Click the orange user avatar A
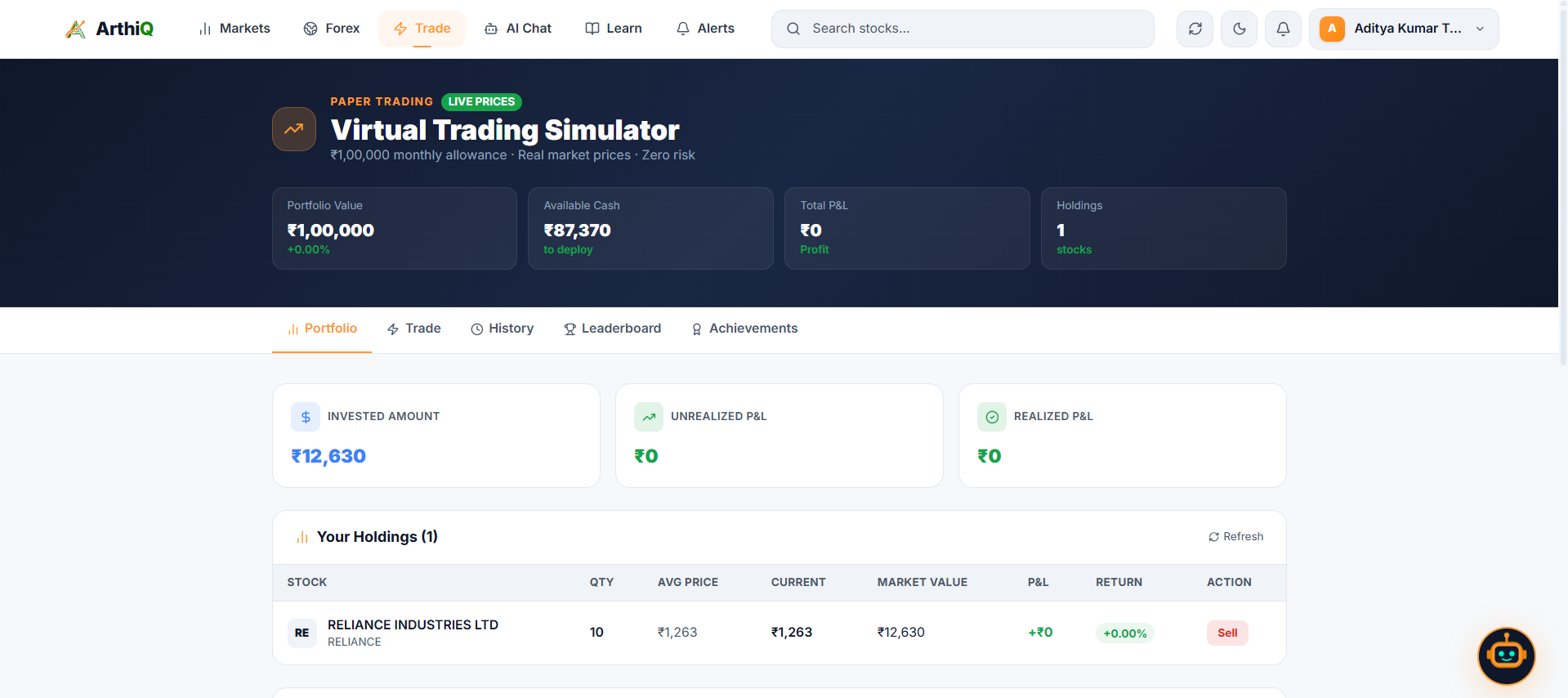The height and width of the screenshot is (698, 1568). (1332, 29)
